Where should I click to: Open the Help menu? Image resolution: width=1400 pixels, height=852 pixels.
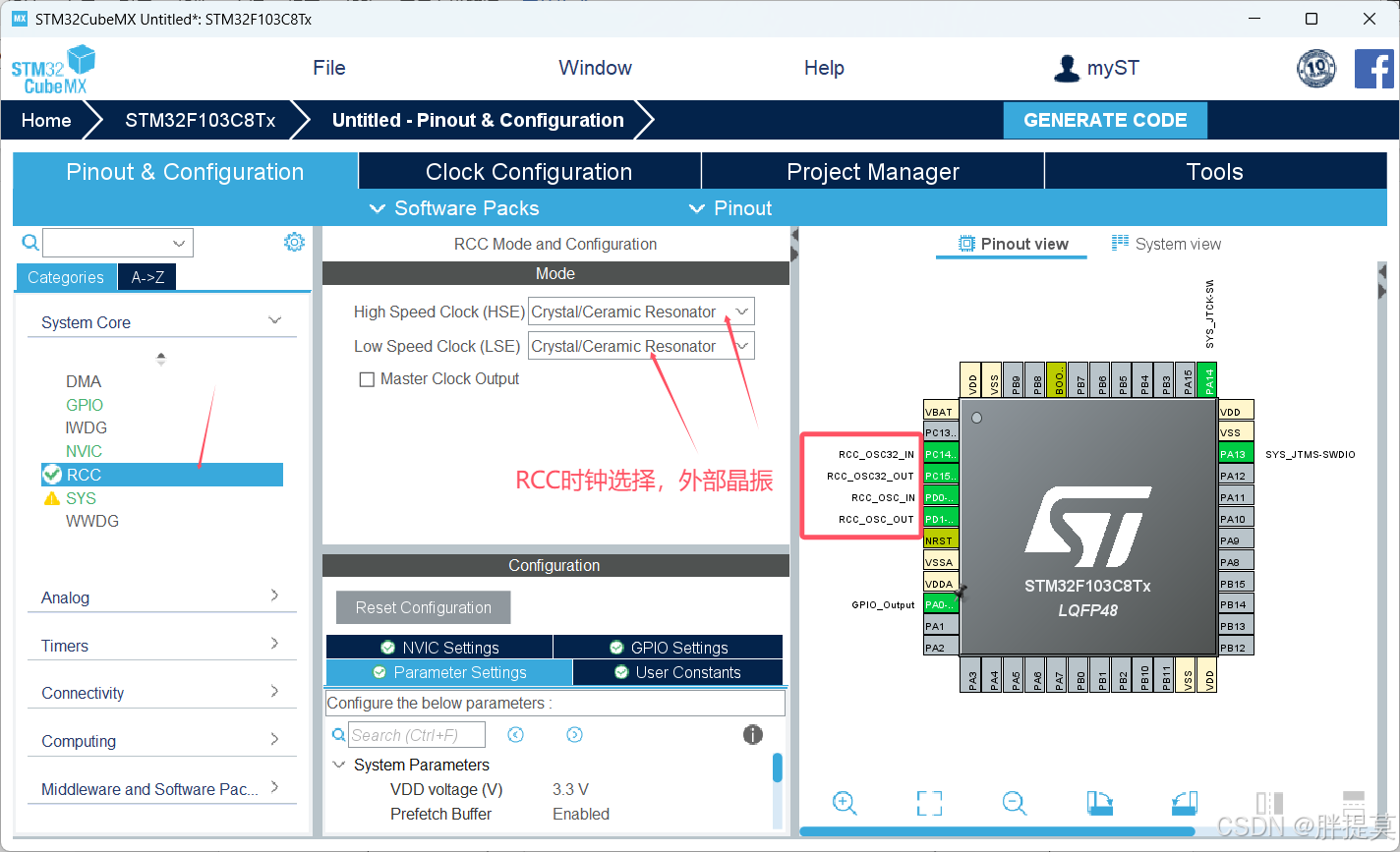click(824, 68)
